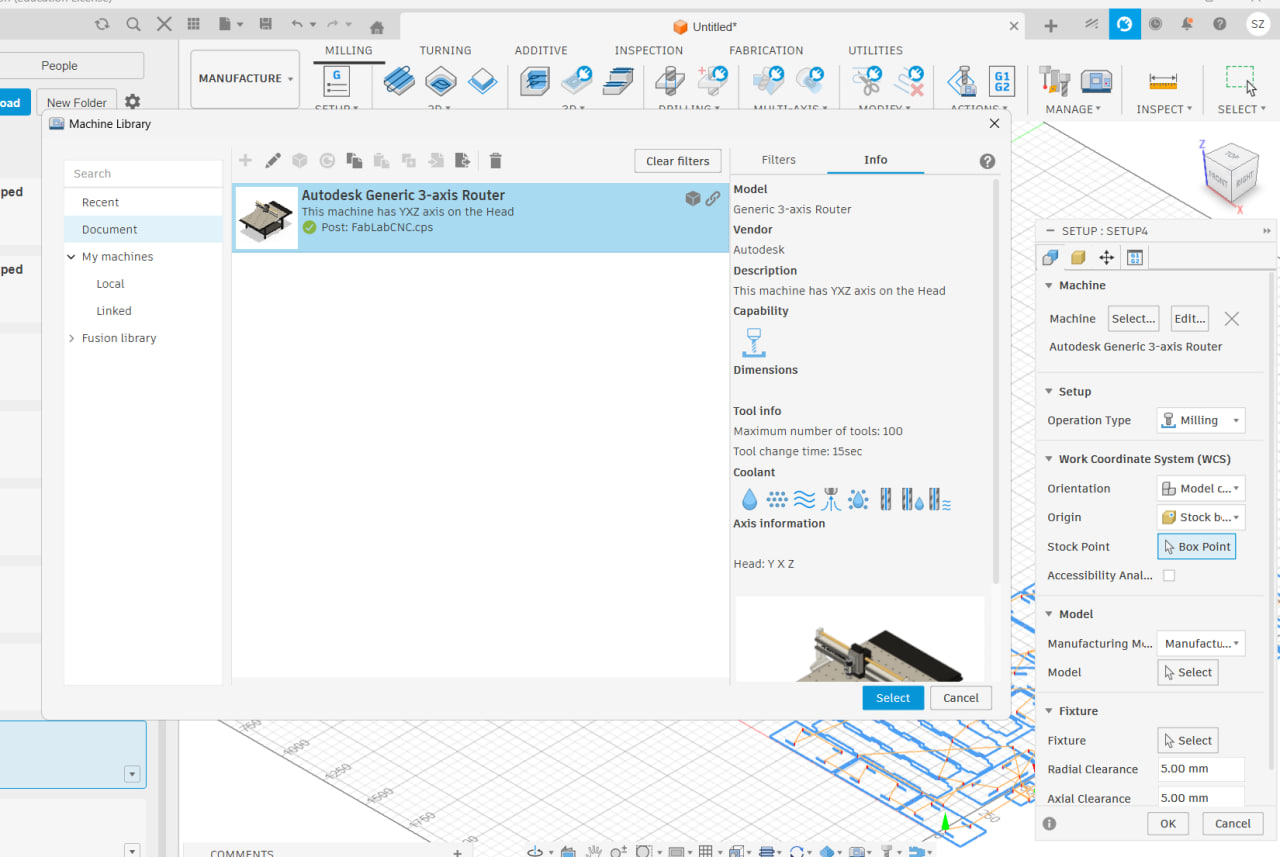Click the Home icon in title bar
The width and height of the screenshot is (1280, 857).
[x=377, y=27]
